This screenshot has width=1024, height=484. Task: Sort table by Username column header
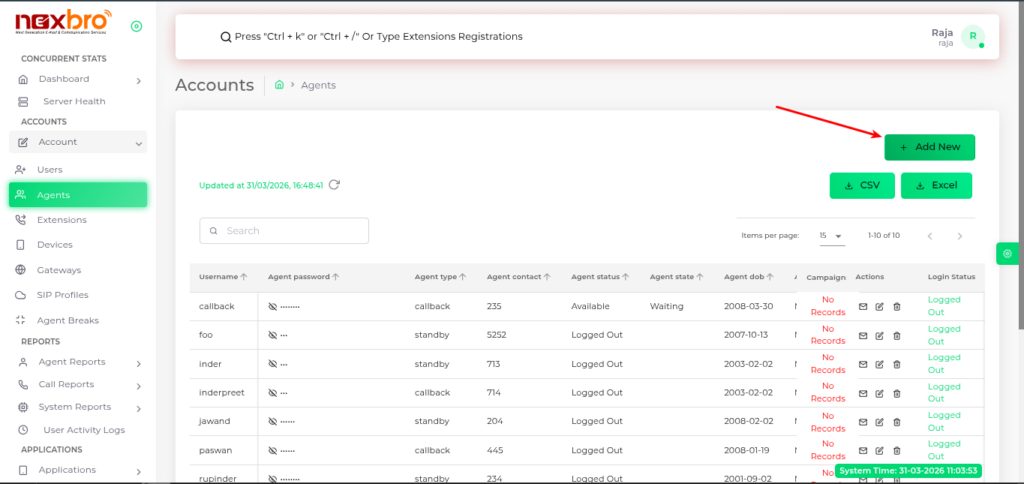(219, 276)
